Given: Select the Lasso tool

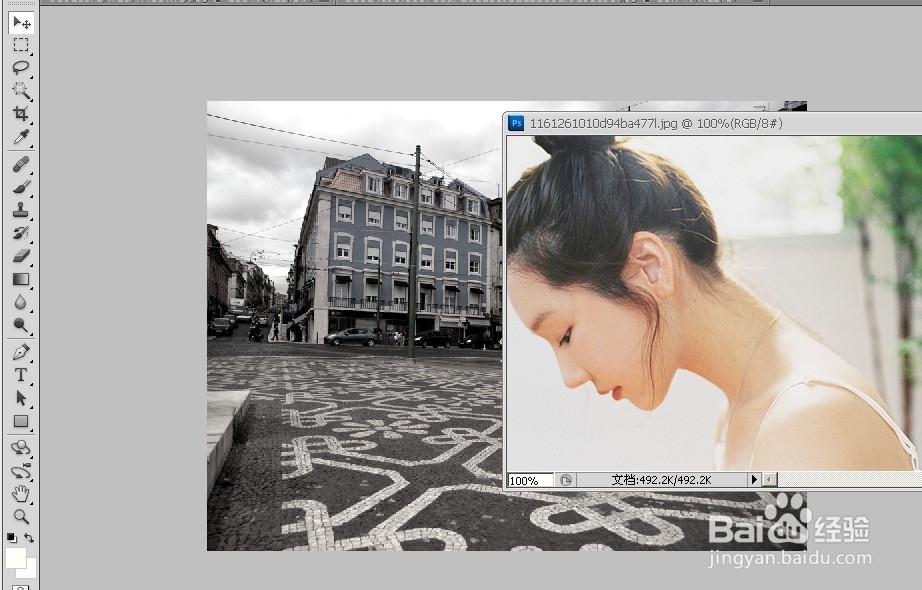Looking at the screenshot, I should 21,68.
